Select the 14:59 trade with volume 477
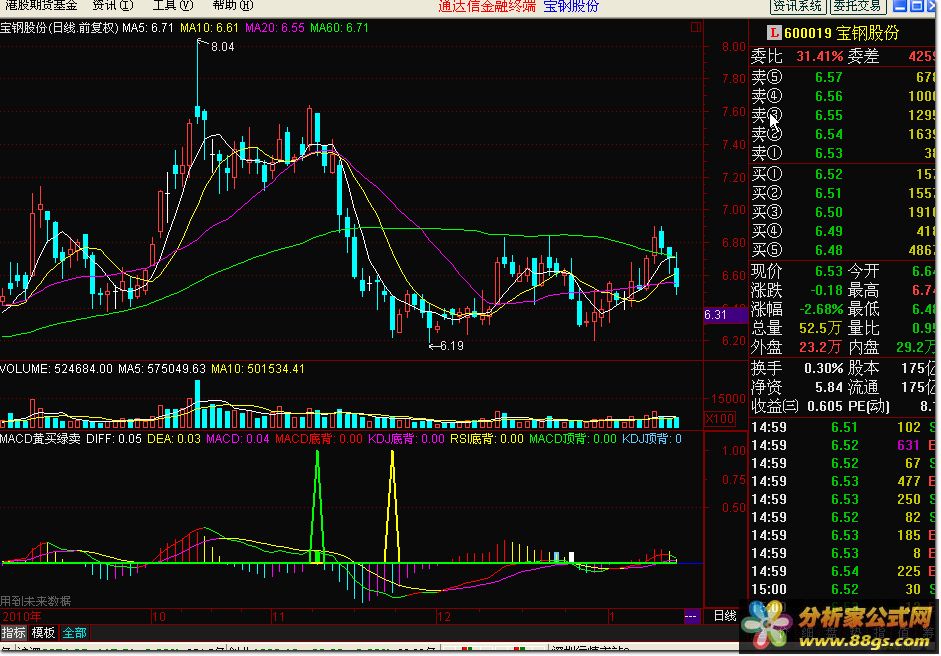This screenshot has height=656, width=941. 843,481
